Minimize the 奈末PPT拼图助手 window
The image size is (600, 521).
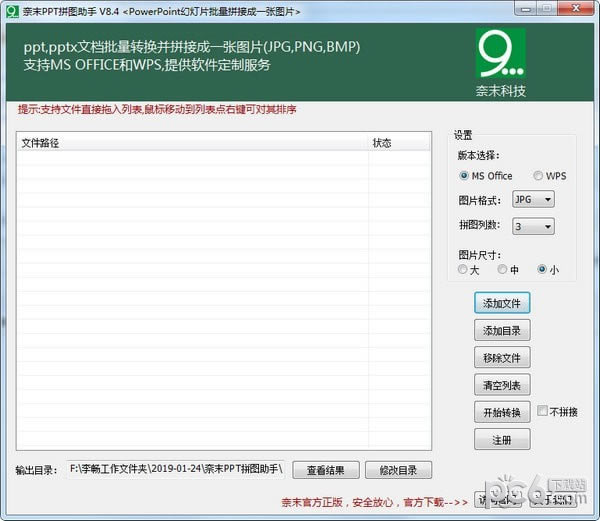coord(526,8)
